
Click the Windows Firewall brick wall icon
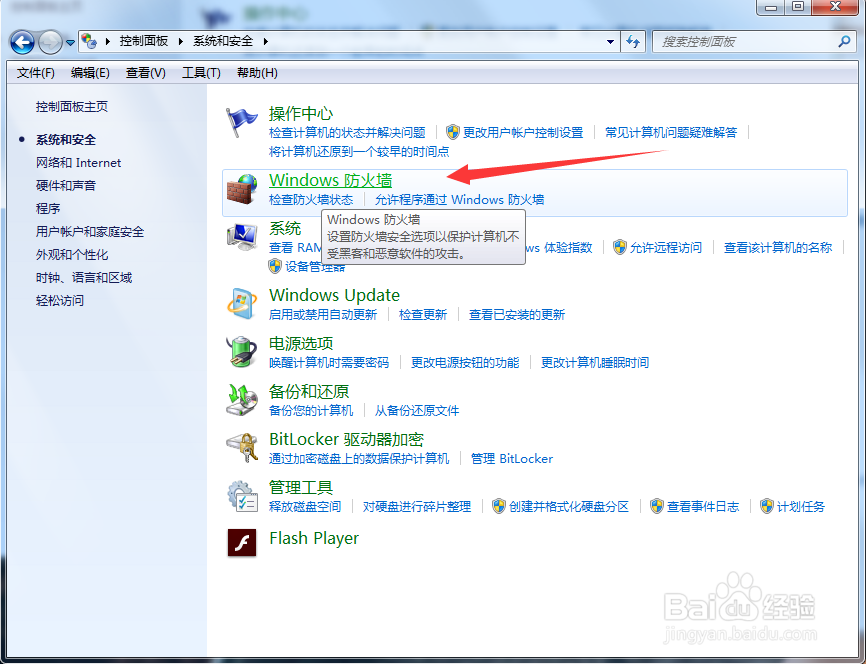click(x=242, y=189)
